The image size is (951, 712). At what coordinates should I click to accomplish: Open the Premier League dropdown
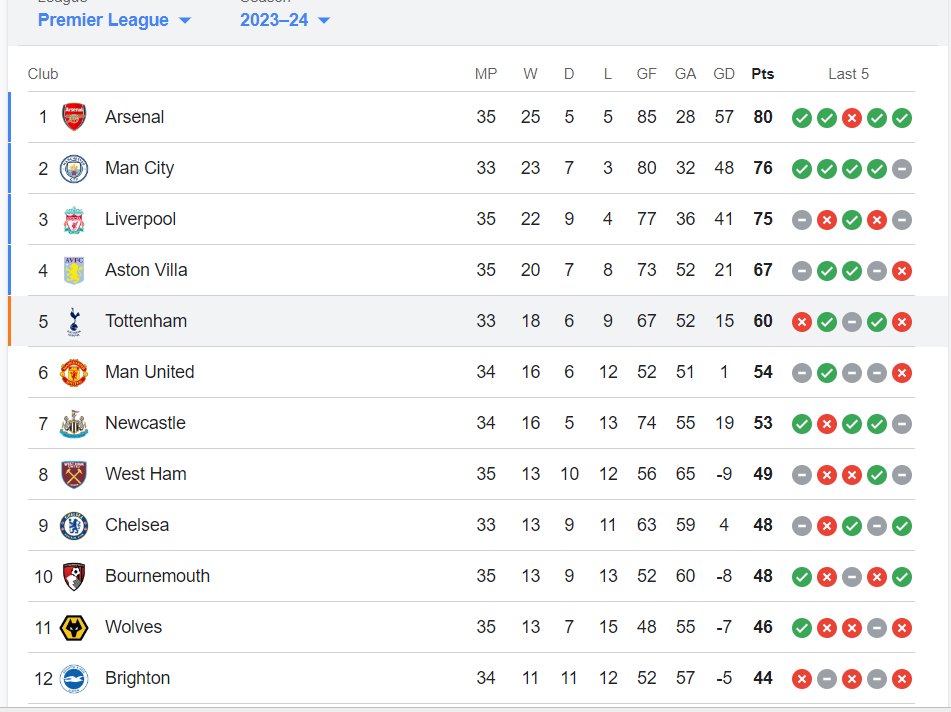(114, 20)
